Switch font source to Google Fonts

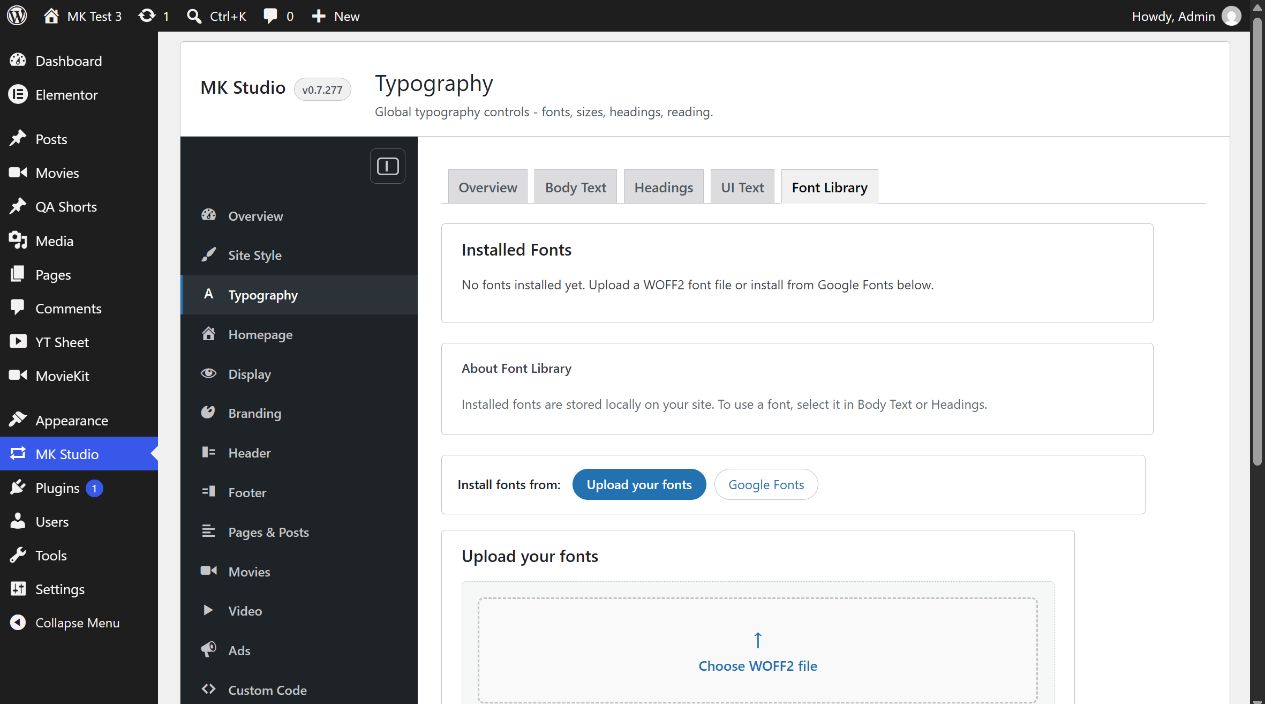point(766,485)
